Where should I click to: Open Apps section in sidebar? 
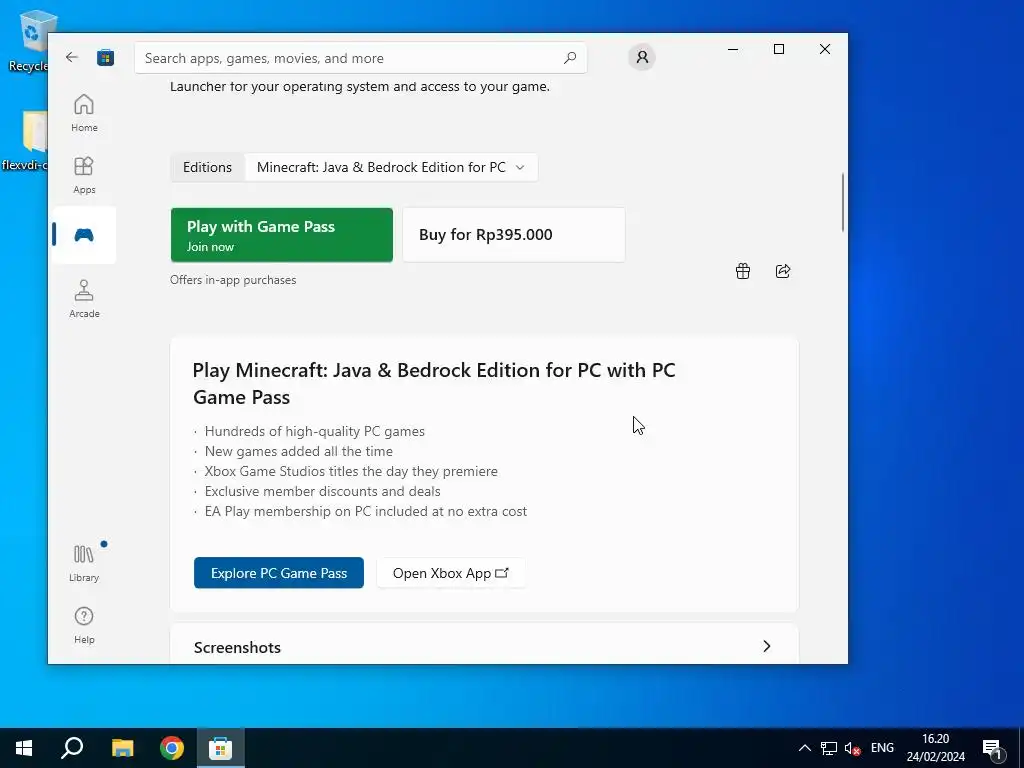point(84,175)
